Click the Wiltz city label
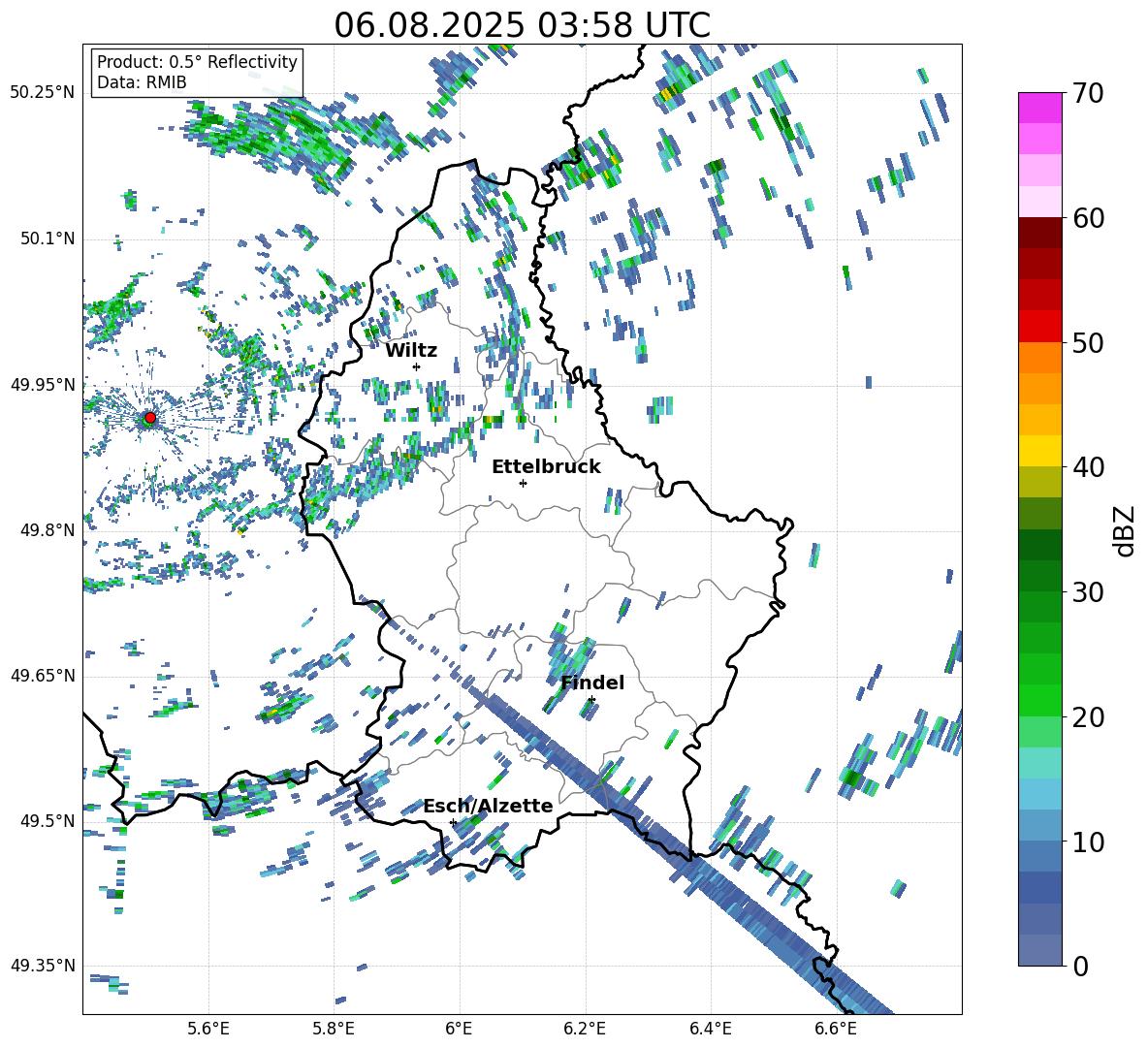 tap(411, 351)
